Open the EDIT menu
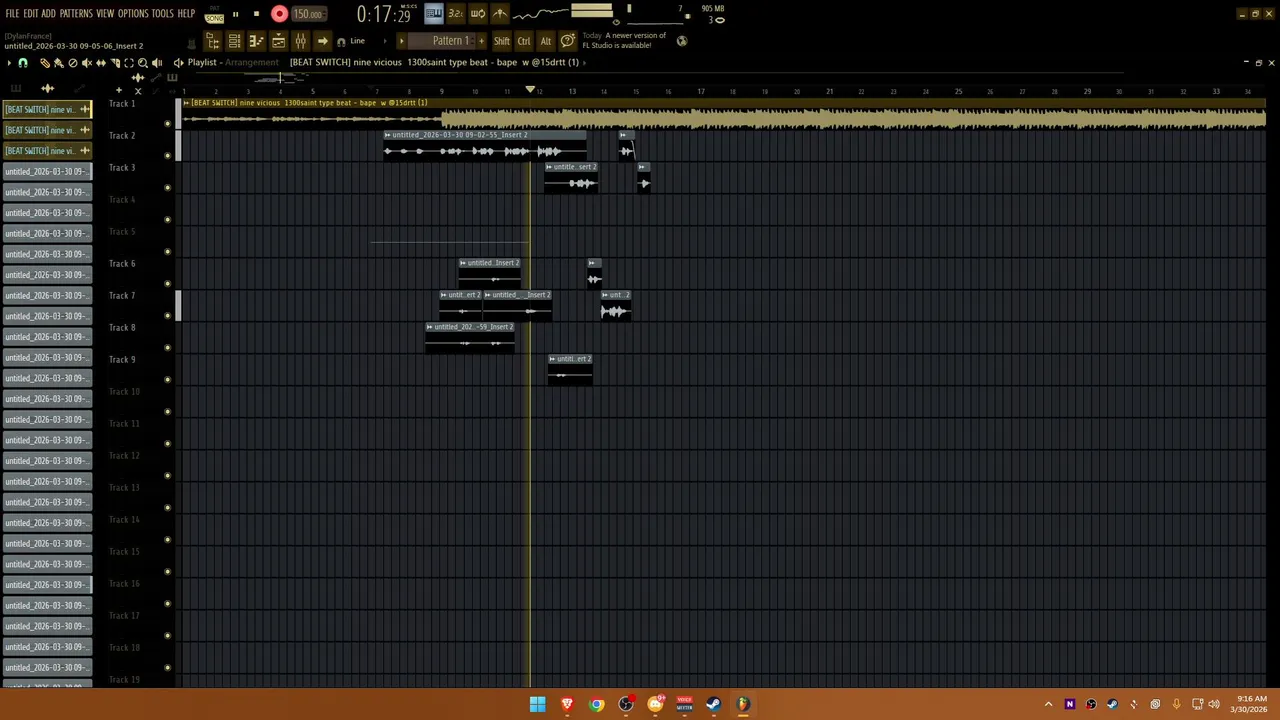The image size is (1280, 720). (x=30, y=14)
